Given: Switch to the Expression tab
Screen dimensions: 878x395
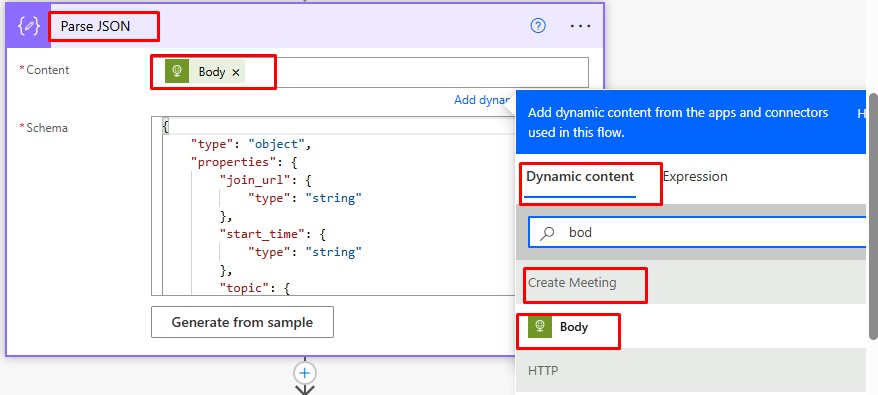Looking at the screenshot, I should click(x=695, y=177).
